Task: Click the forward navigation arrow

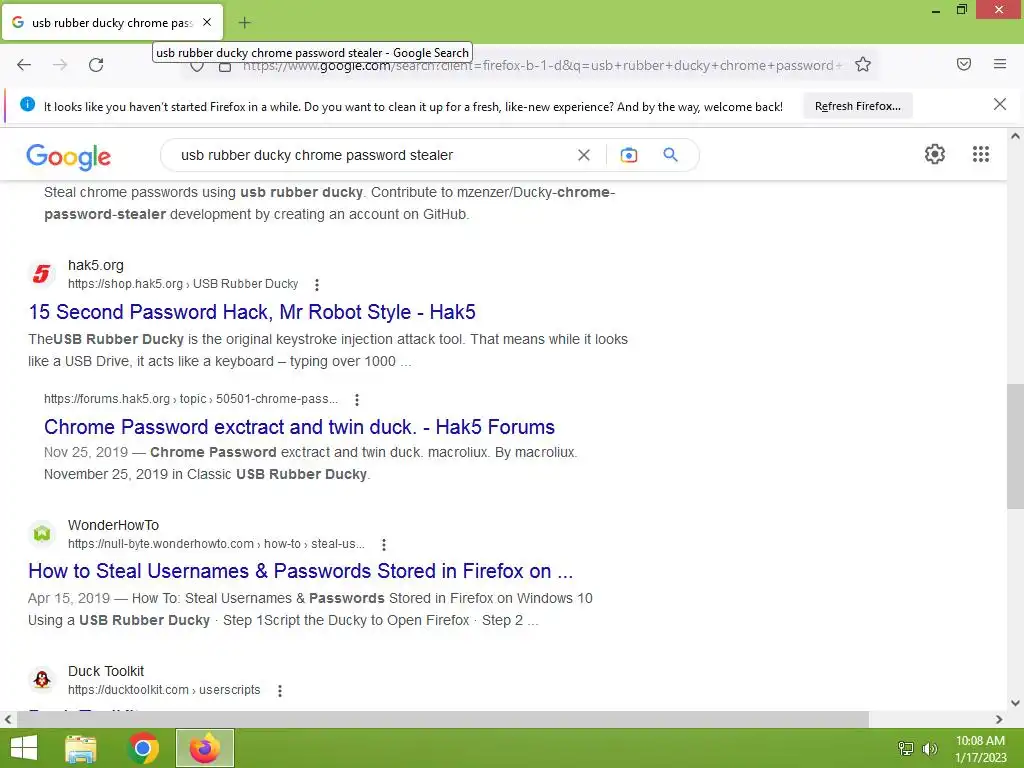Action: pos(60,65)
